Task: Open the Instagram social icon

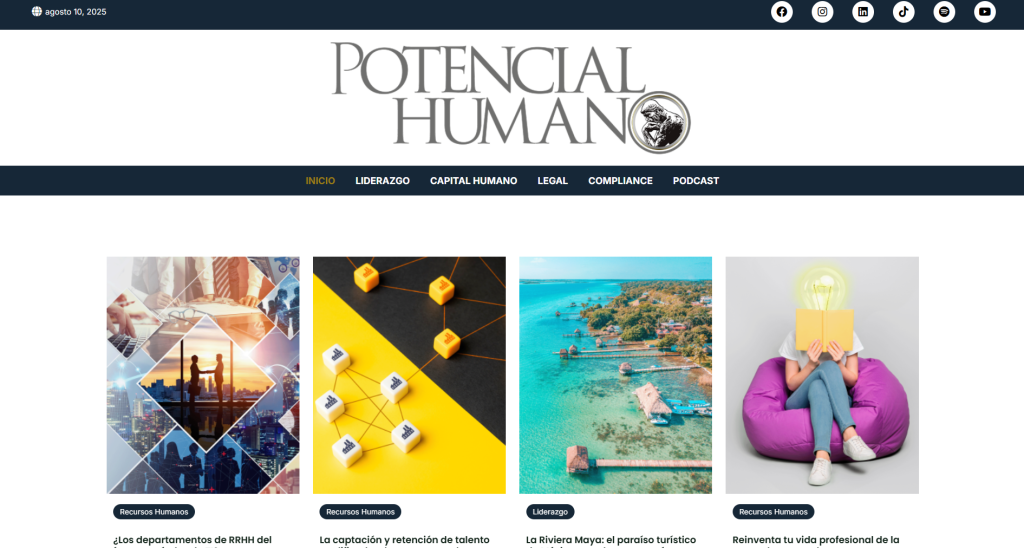Action: point(822,12)
